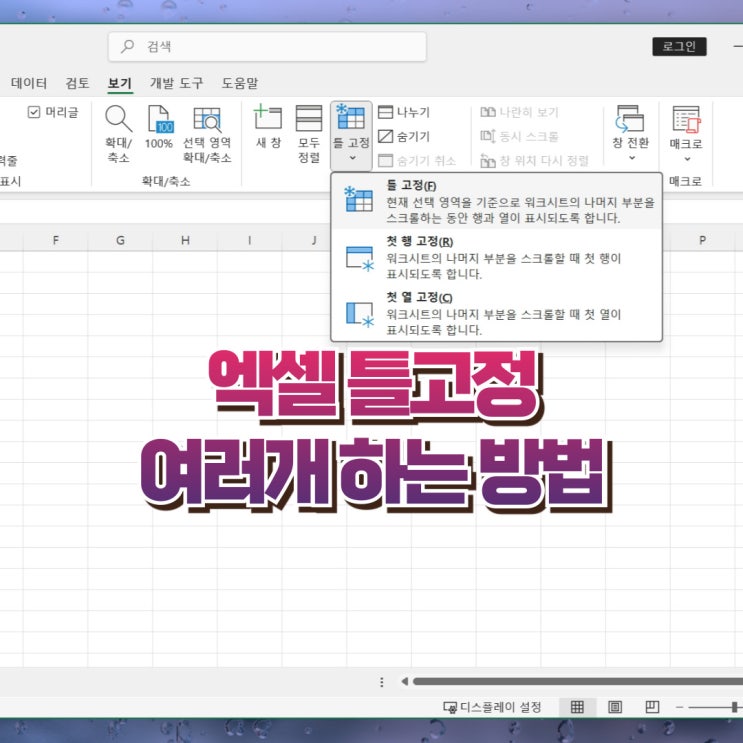Select column P header
The image size is (743, 743).
[702, 240]
